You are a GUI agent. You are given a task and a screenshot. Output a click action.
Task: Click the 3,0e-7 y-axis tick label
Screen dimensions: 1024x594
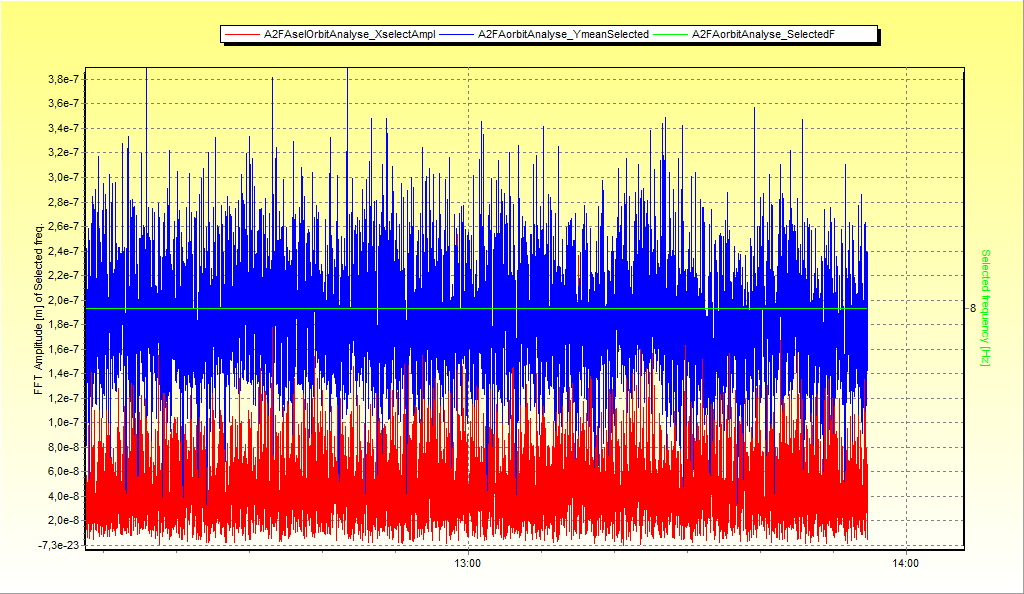pyautogui.click(x=64, y=178)
